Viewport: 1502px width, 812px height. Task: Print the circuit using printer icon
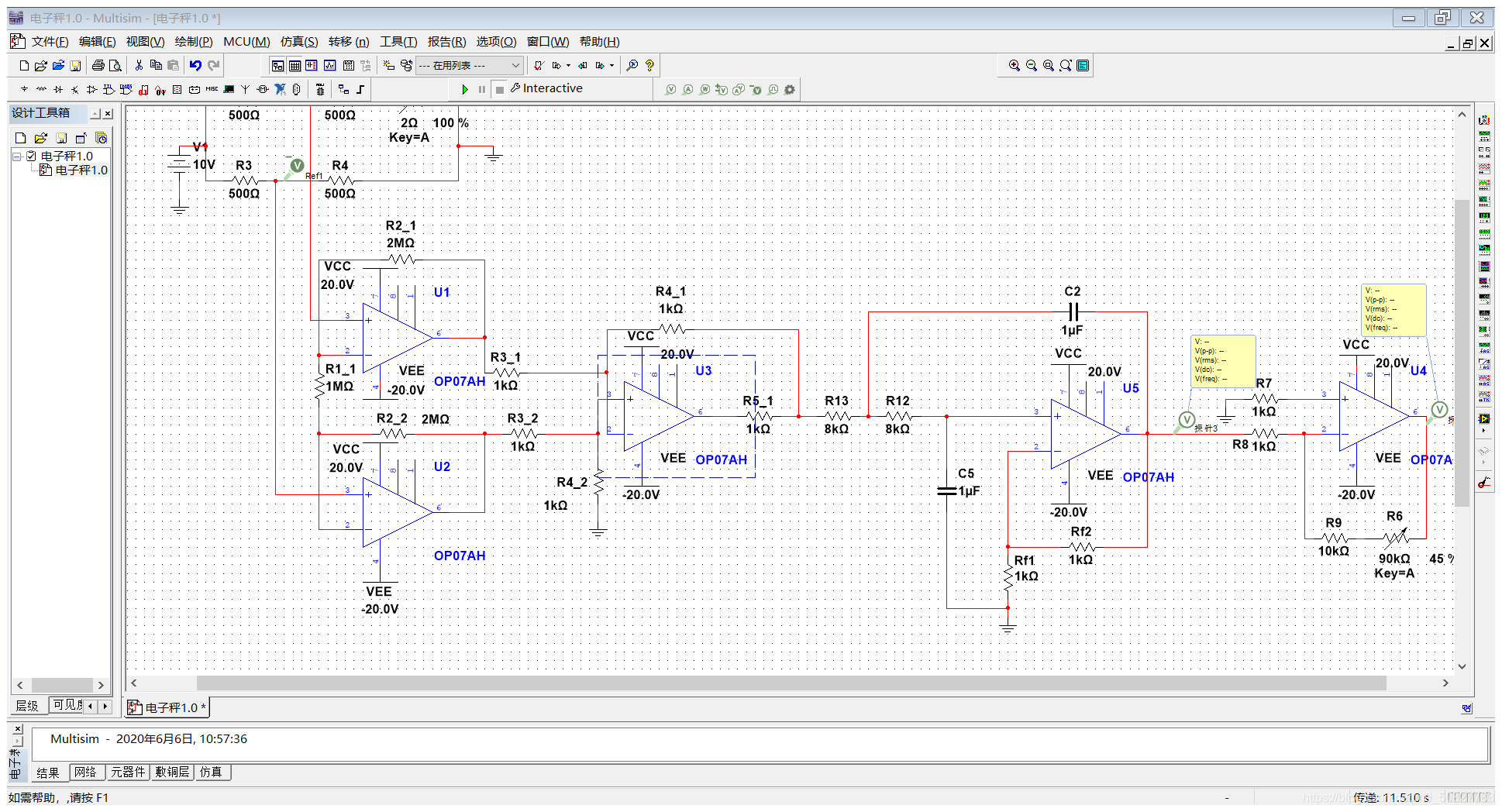(x=98, y=66)
